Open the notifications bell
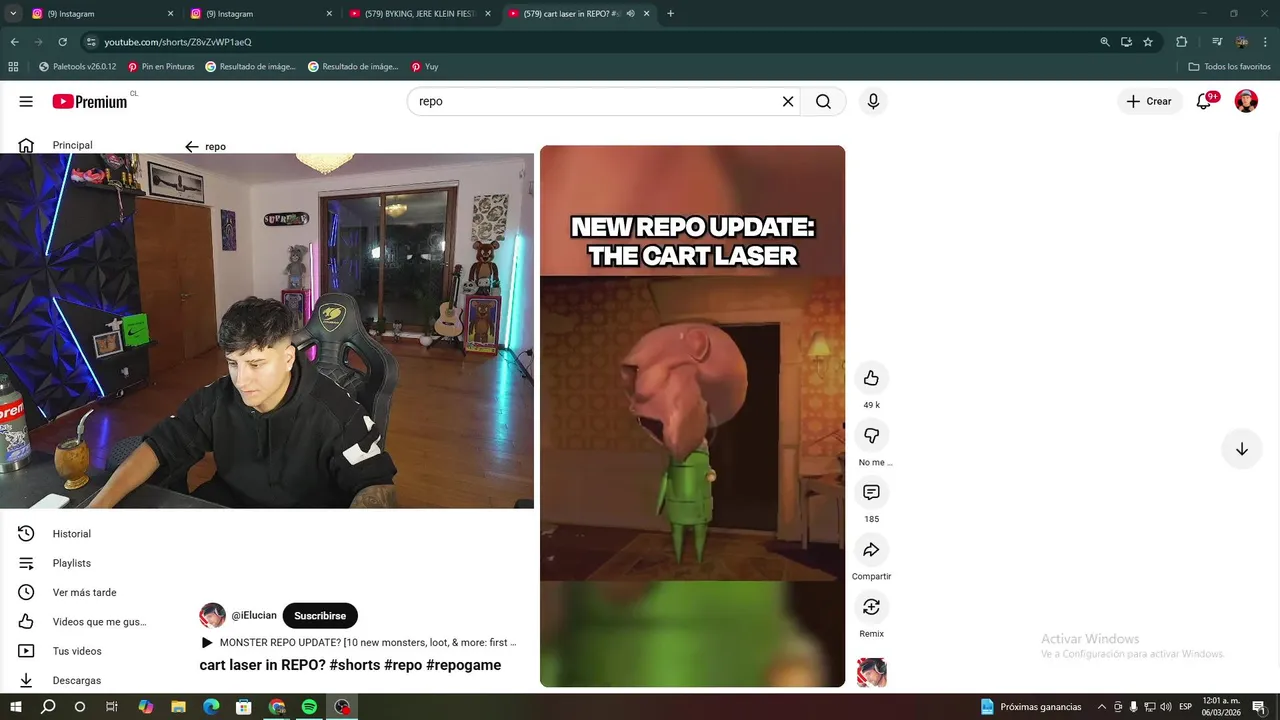Image resolution: width=1280 pixels, height=720 pixels. coord(1204,101)
